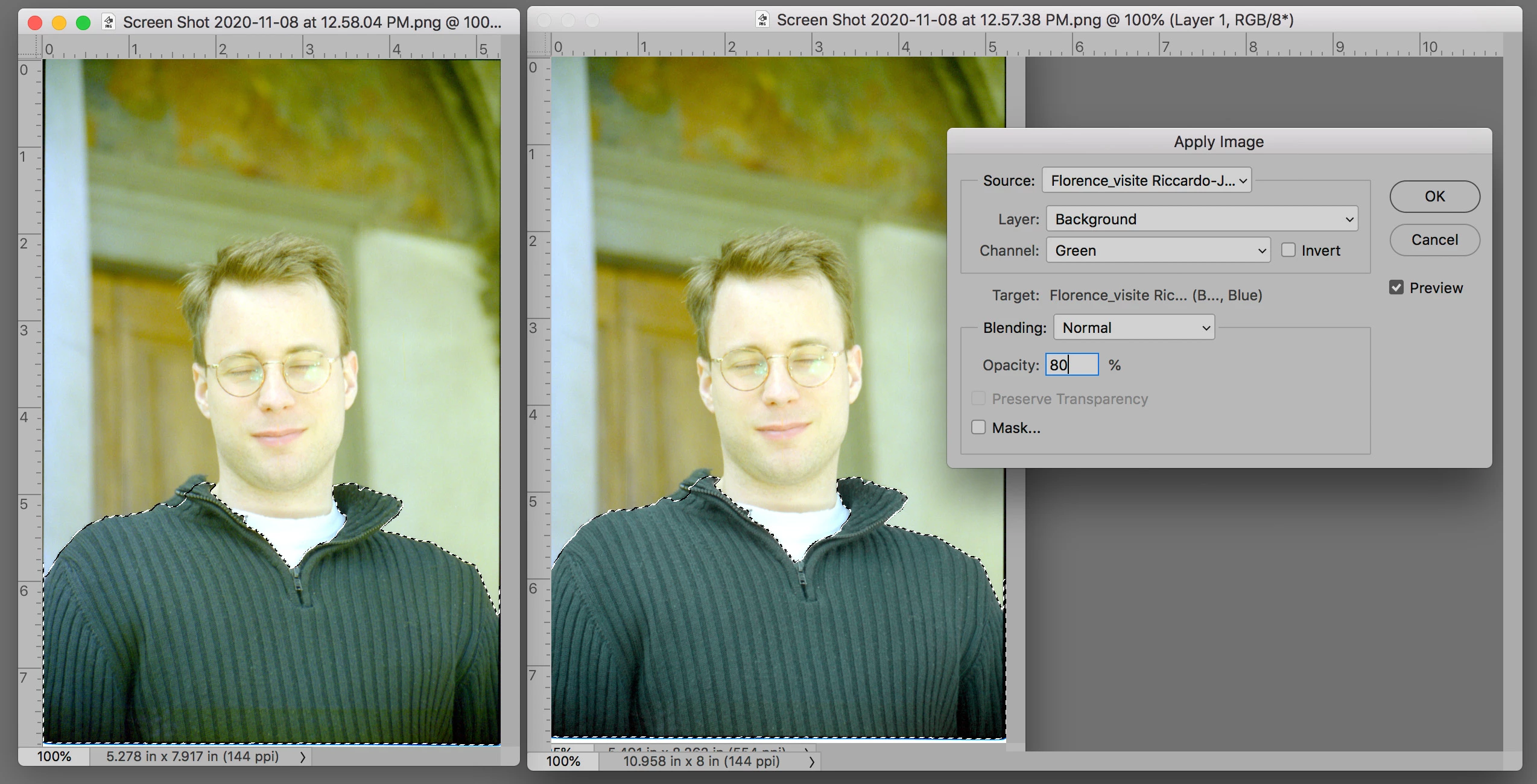
Task: Click document size info in right status bar
Action: click(701, 762)
